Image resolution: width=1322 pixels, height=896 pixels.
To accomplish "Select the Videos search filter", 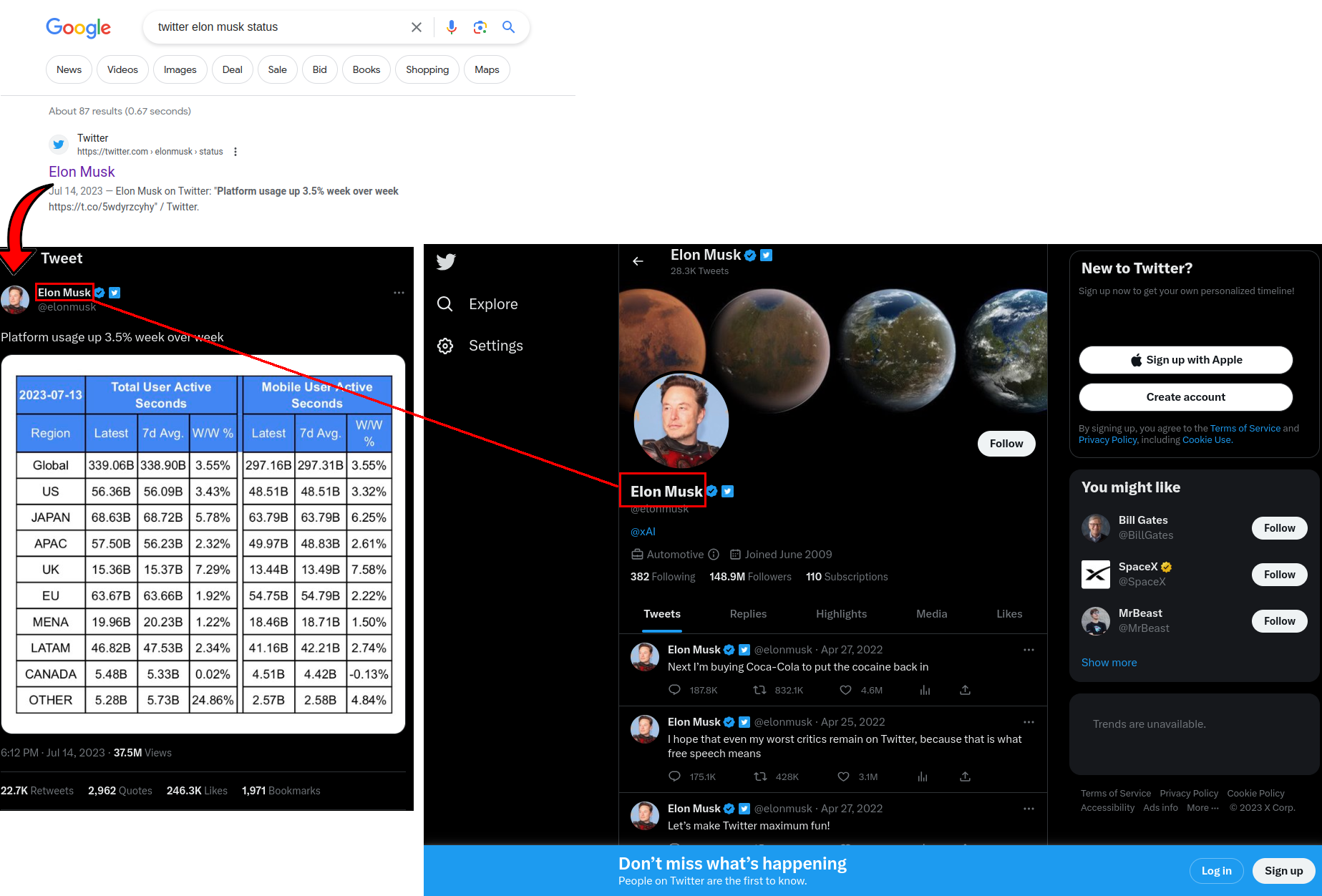I will click(122, 69).
